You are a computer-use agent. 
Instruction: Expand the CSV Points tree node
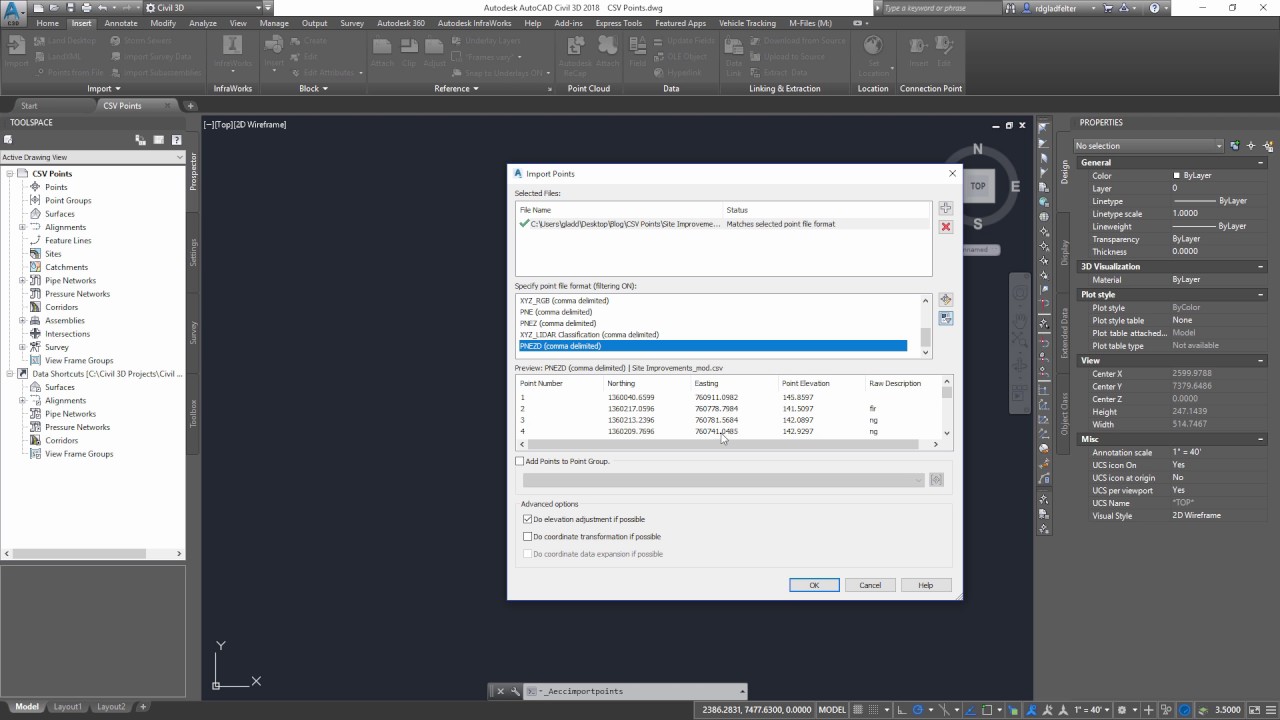tap(10, 174)
